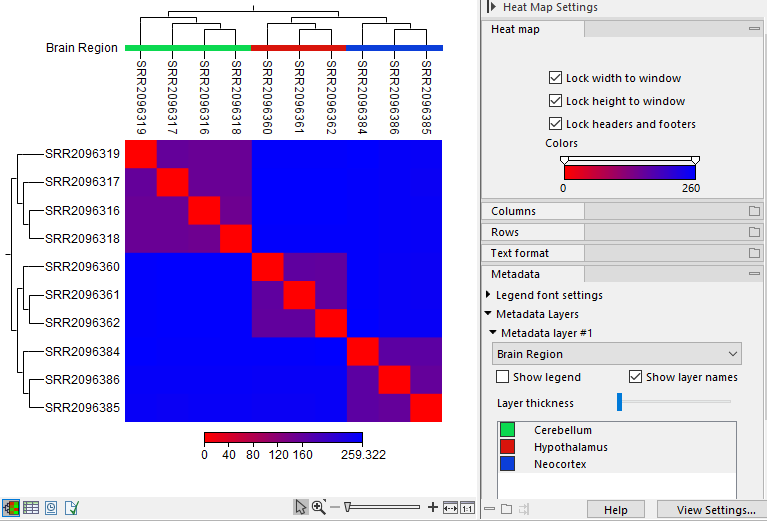This screenshot has height=521, width=767.
Task: Click the 1:1 zoom to 100% icon
Action: coord(467,507)
